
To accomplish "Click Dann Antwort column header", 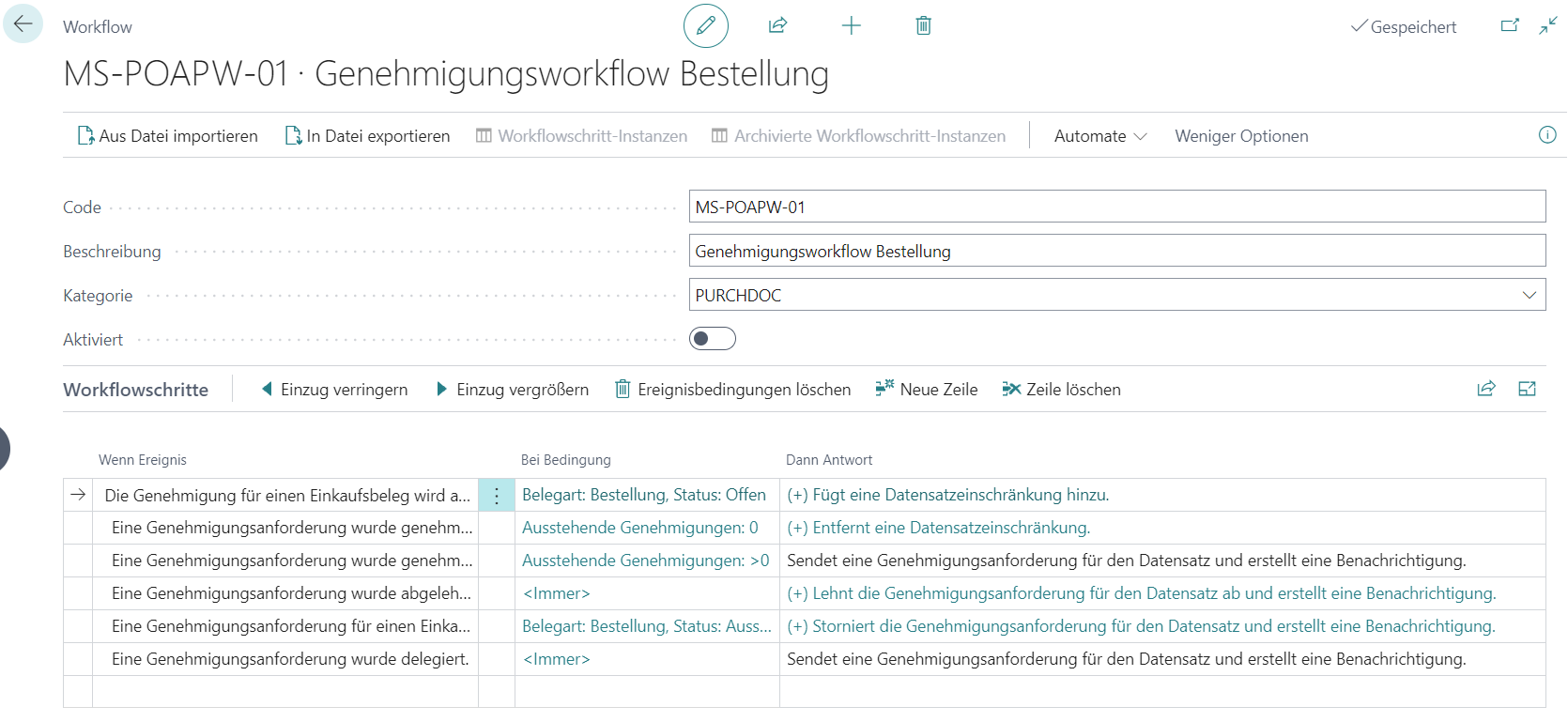I will click(829, 460).
